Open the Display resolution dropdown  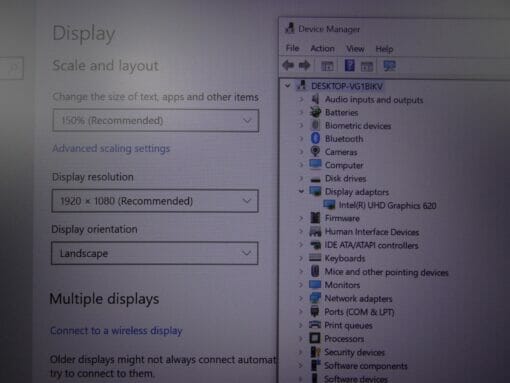[155, 201]
